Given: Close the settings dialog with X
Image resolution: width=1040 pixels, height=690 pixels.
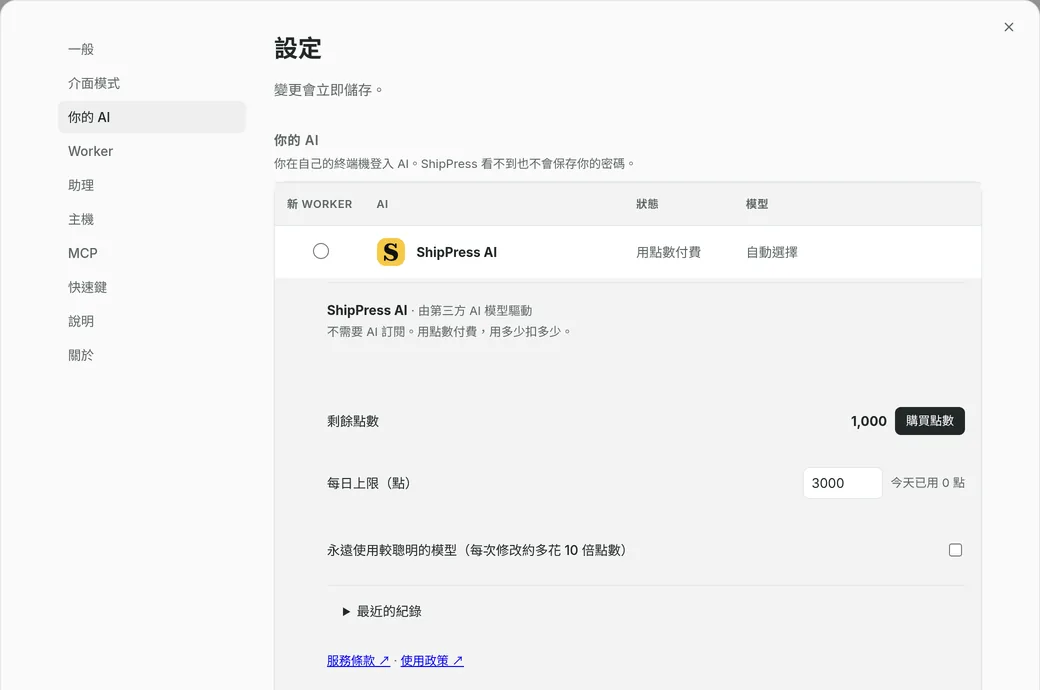Looking at the screenshot, I should click(x=1009, y=27).
